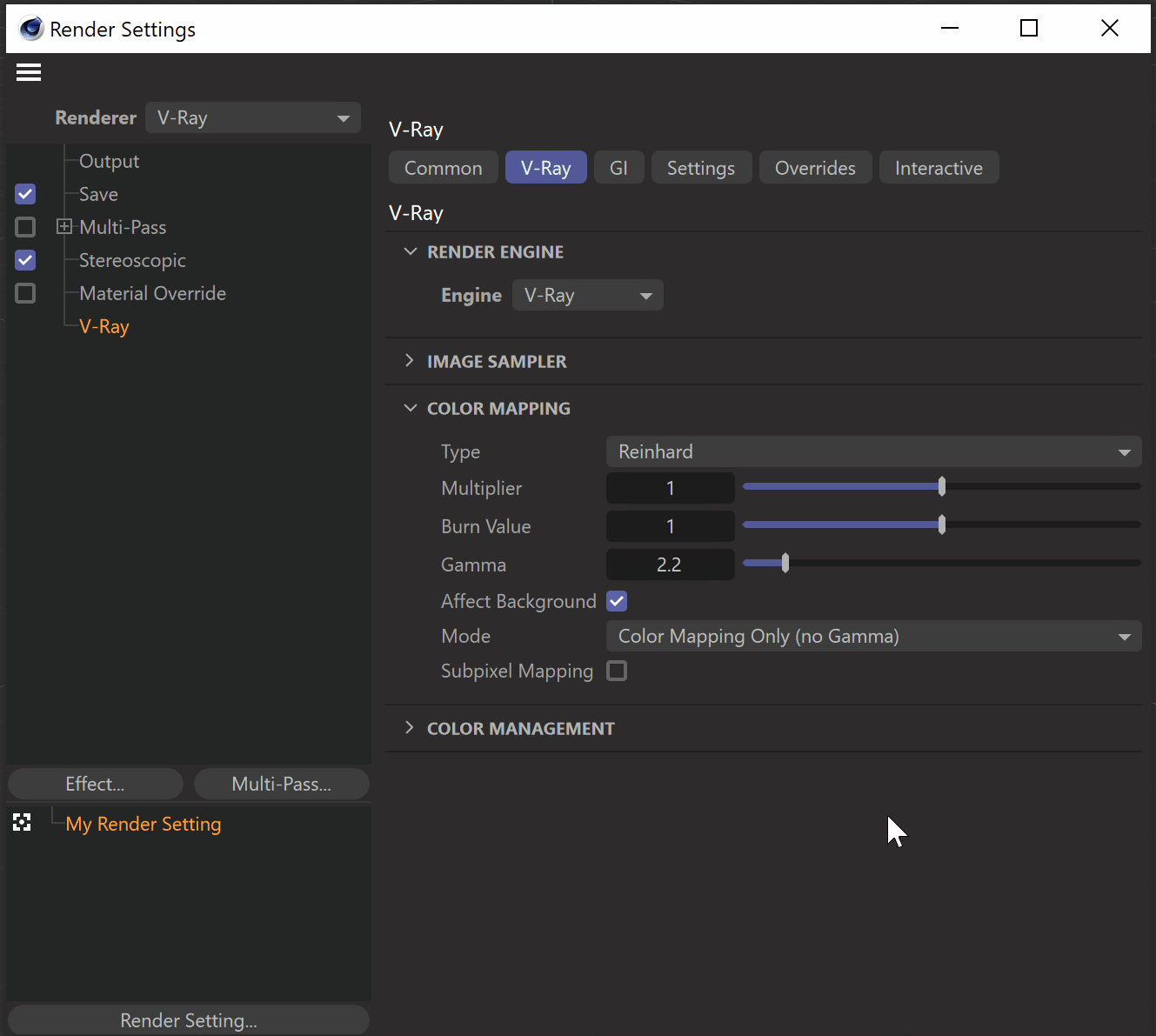Click the Gamma value field
Viewport: 1156px width, 1036px height.
tap(671, 565)
